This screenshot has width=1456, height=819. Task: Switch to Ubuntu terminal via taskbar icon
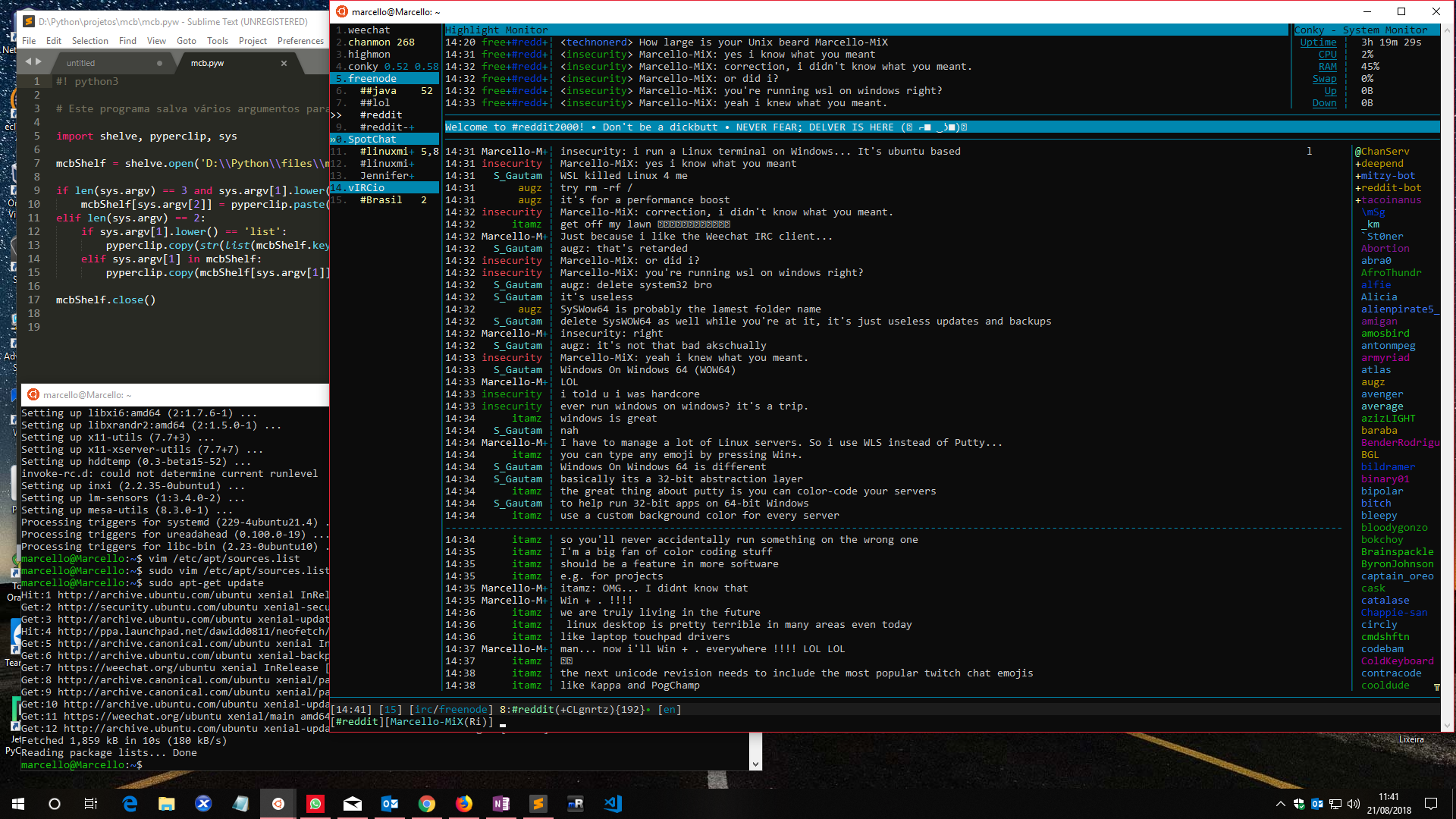point(278,804)
